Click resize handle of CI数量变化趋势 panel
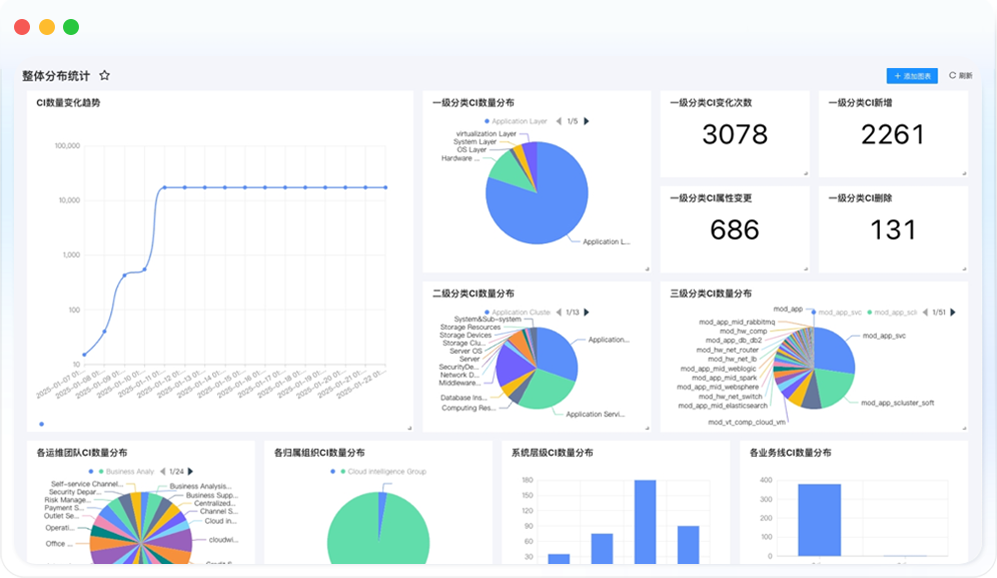Screen dimensions: 997x578 pos(409,428)
